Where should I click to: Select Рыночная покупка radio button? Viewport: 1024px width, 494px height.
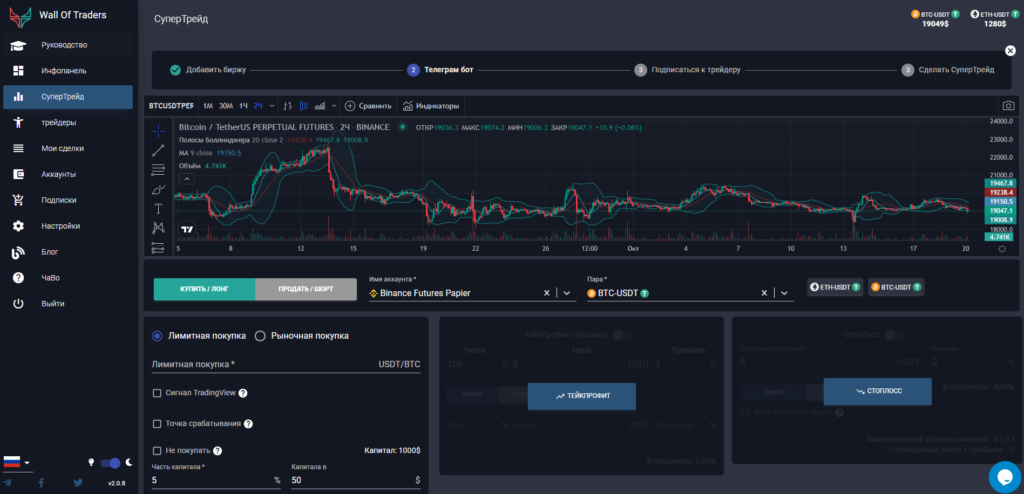(x=260, y=336)
